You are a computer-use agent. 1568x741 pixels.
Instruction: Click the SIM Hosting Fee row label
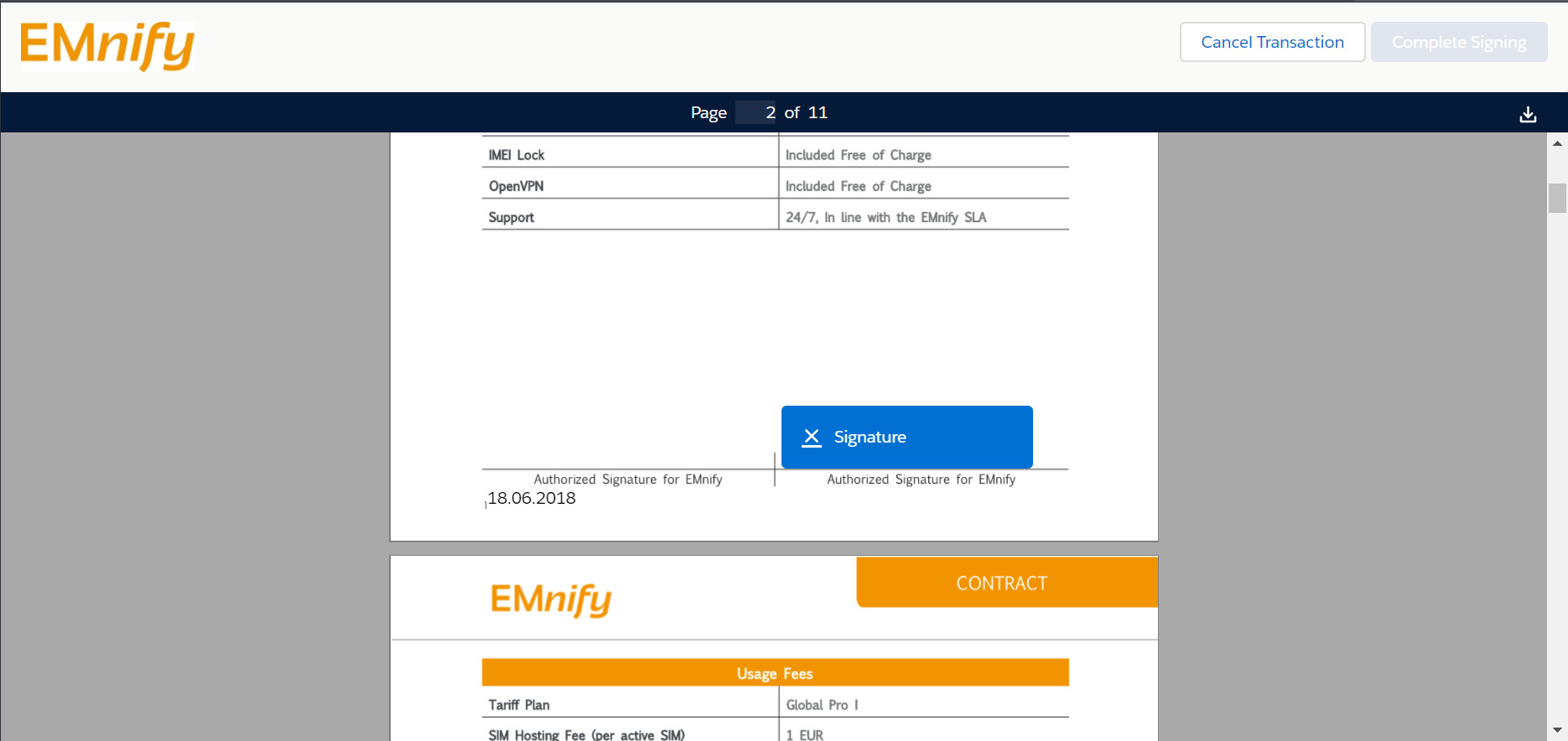point(586,735)
